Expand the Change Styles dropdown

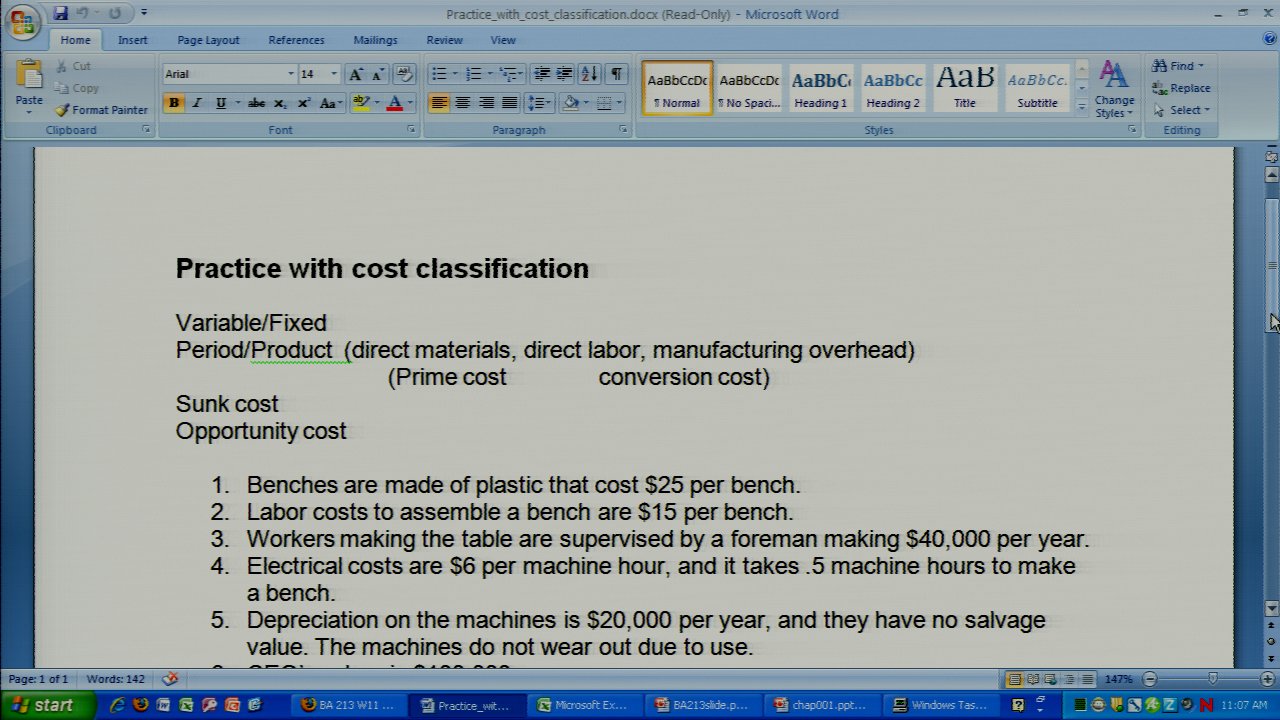(1114, 88)
